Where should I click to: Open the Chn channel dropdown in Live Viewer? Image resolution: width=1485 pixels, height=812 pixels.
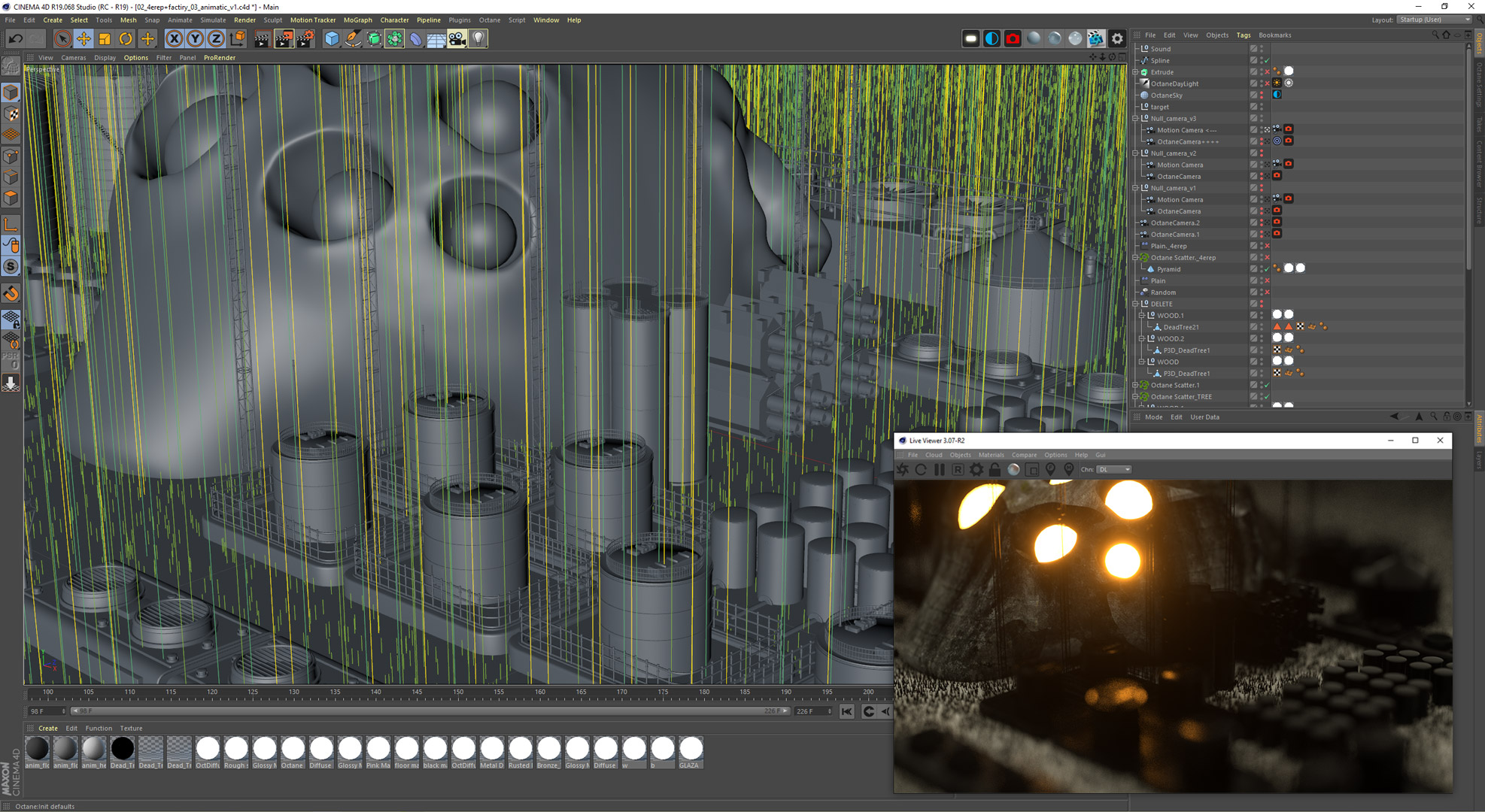(1114, 469)
